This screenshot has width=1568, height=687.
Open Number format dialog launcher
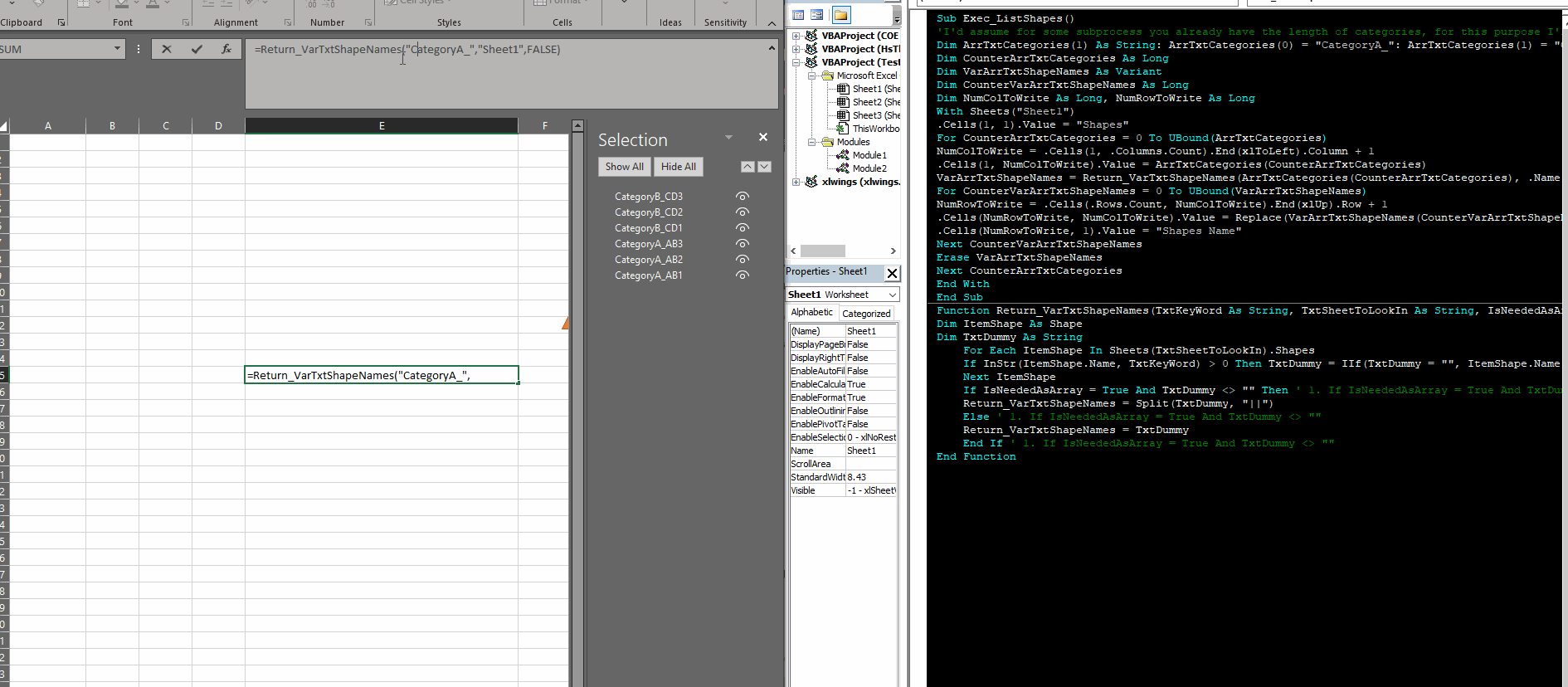coord(368,22)
